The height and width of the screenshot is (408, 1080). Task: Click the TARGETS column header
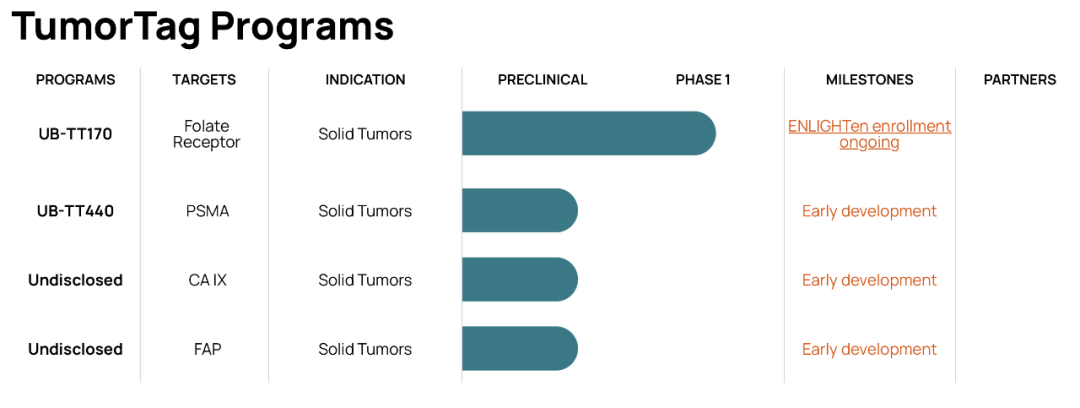[205, 80]
